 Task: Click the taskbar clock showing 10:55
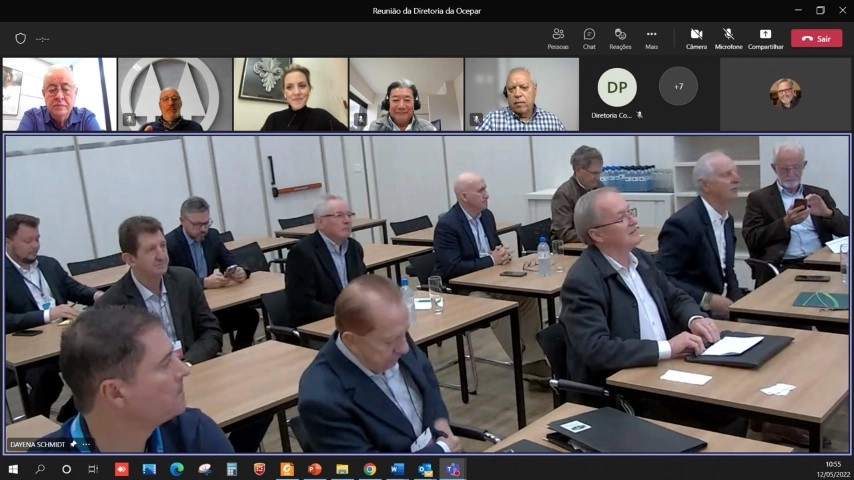pyautogui.click(x=833, y=469)
